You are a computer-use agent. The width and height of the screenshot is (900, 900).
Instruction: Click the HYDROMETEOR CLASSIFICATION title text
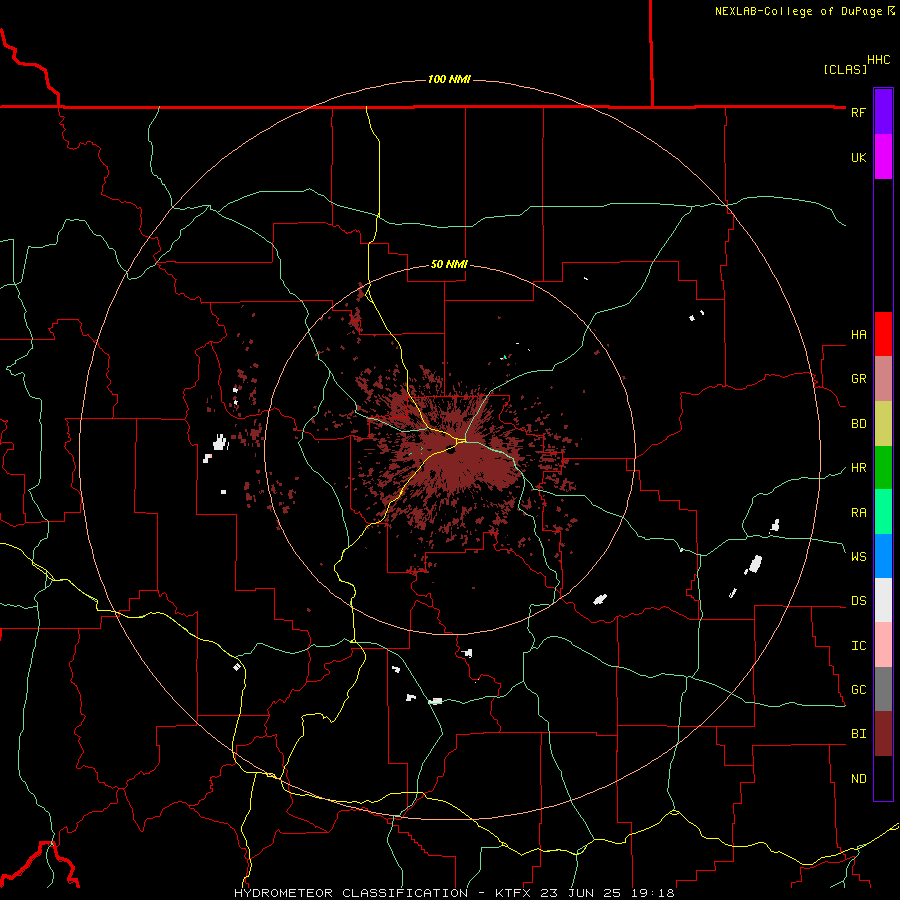351,893
